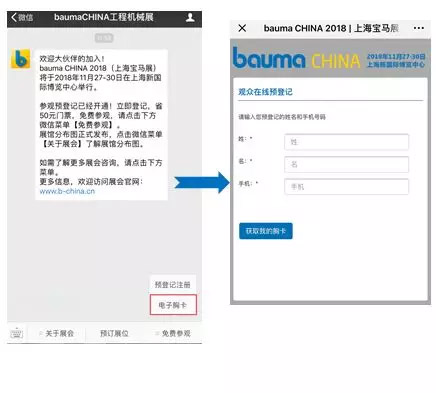Tap the bauma b logo avatar
This screenshot has height=393, width=436.
(x=20, y=59)
